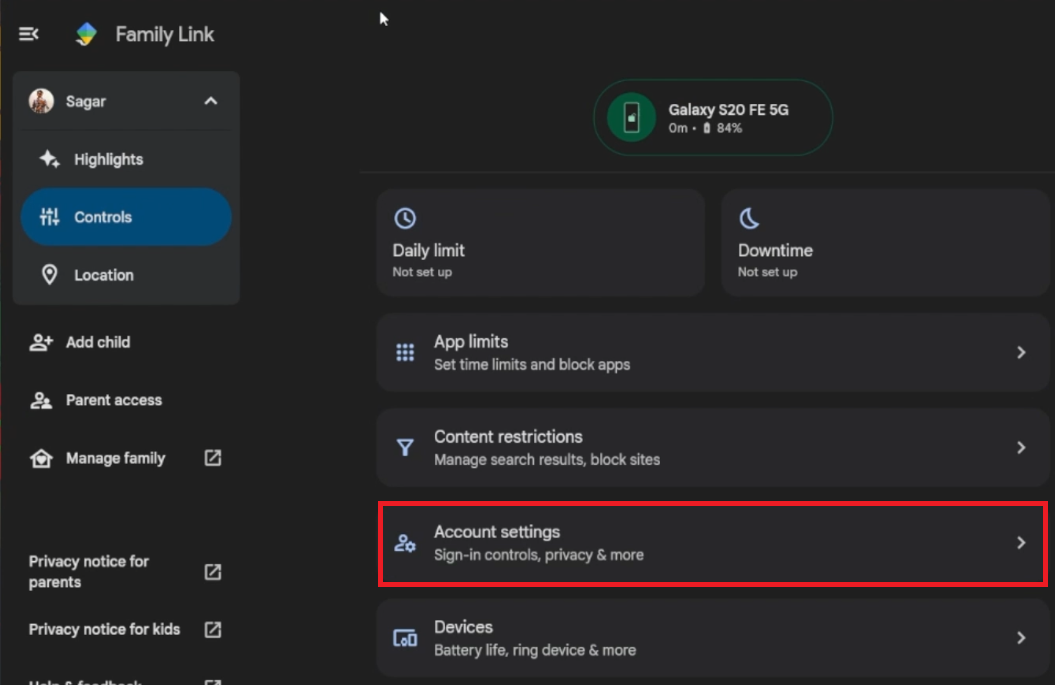Image resolution: width=1055 pixels, height=685 pixels.
Task: Click the Account settings person-gear icon
Action: pyautogui.click(x=405, y=543)
